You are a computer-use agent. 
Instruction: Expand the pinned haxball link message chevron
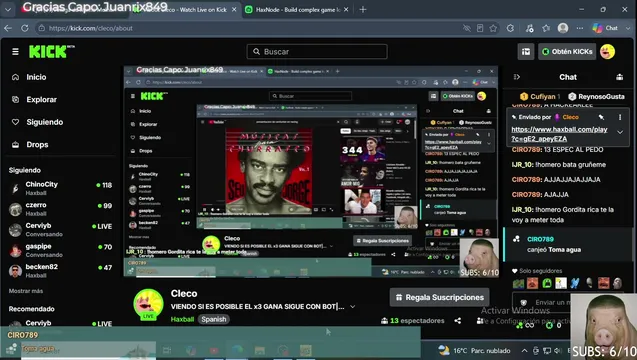tap(620, 132)
